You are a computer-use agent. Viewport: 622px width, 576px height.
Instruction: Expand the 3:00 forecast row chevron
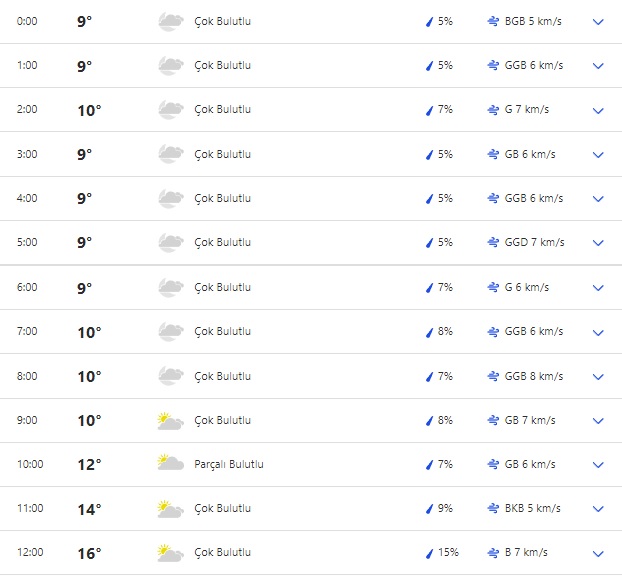tap(598, 155)
